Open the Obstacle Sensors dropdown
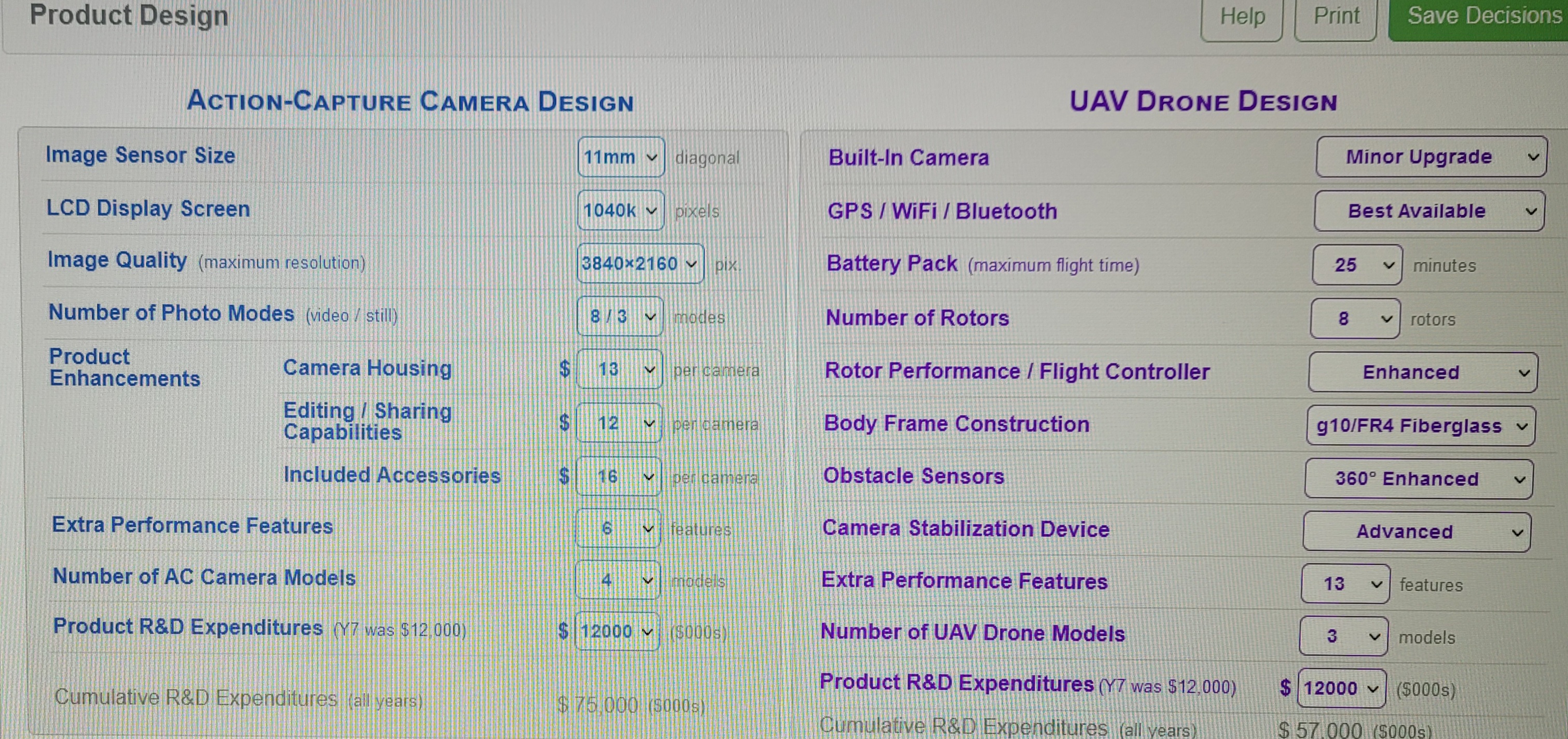1568x739 pixels. tap(1418, 479)
